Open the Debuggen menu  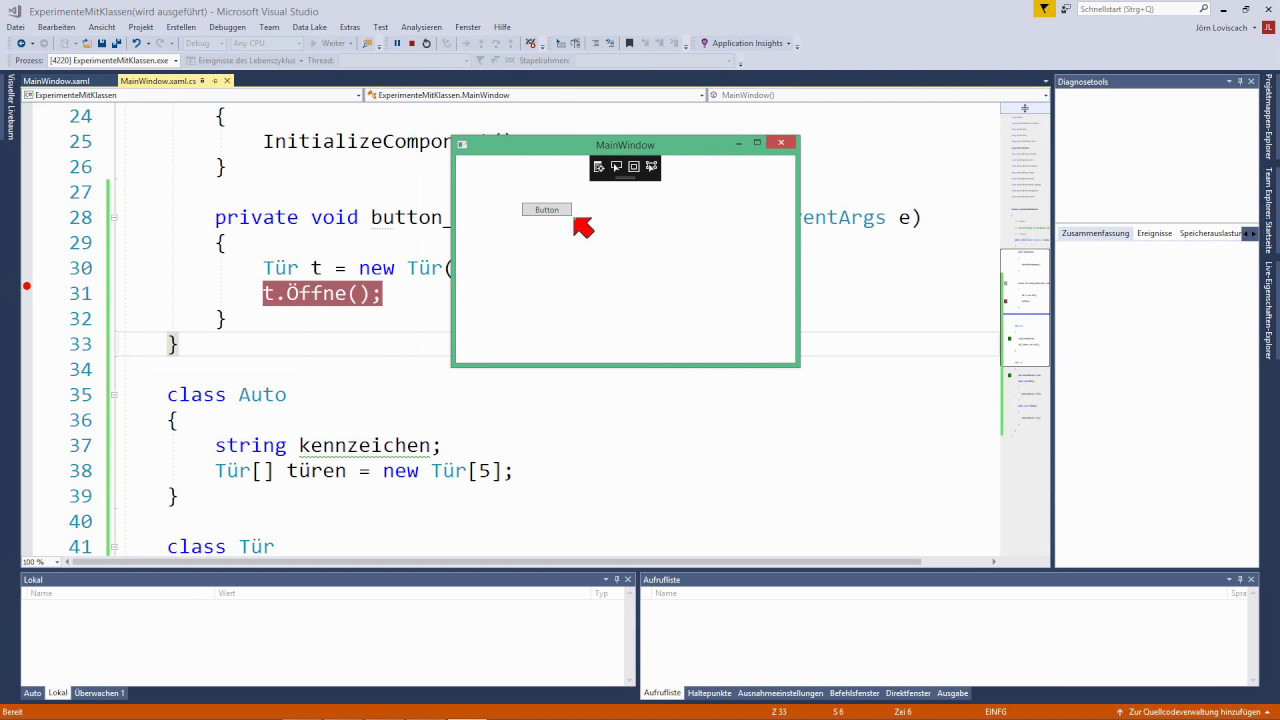[x=227, y=27]
